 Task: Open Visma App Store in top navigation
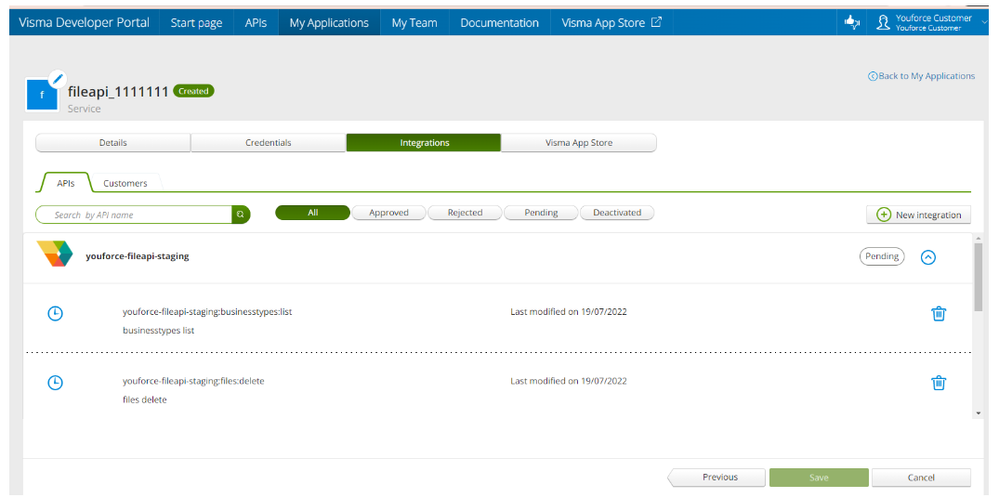(612, 23)
